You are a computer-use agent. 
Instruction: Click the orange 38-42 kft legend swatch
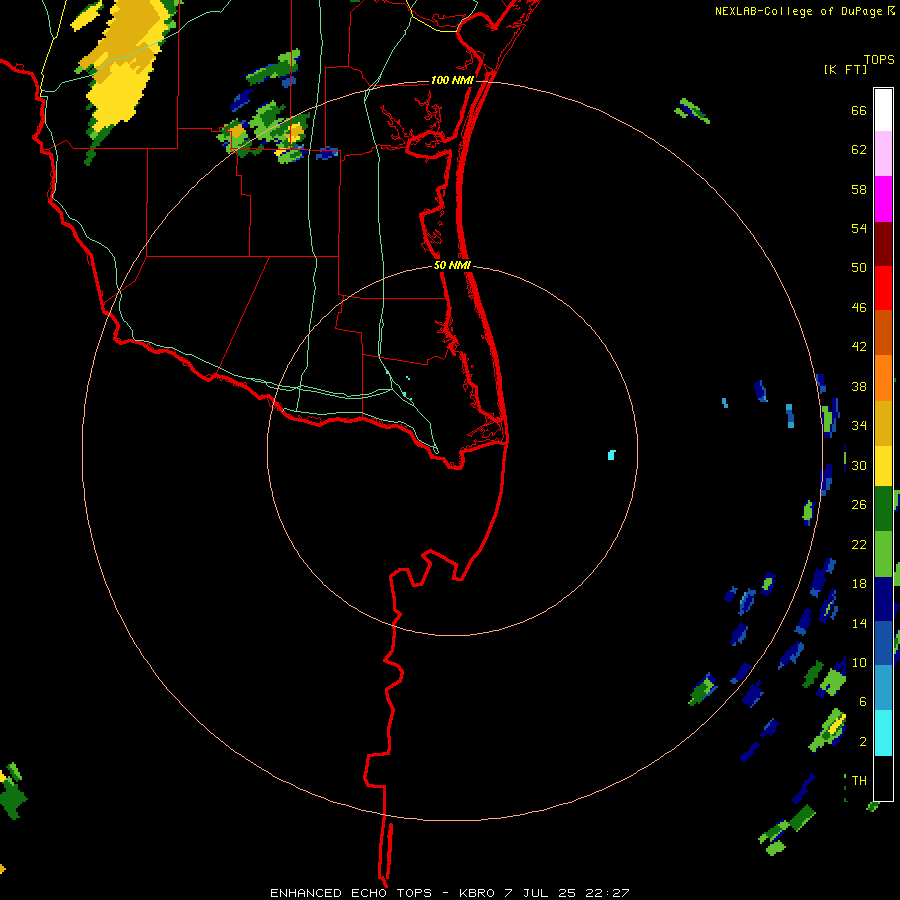click(883, 378)
